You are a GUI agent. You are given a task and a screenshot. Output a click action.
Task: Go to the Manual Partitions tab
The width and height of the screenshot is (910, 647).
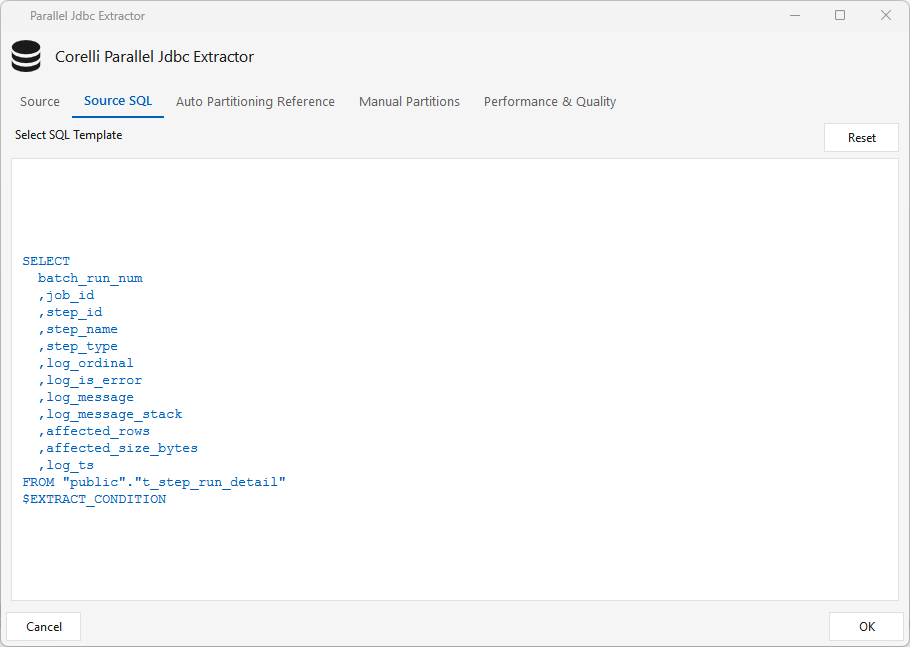point(409,102)
